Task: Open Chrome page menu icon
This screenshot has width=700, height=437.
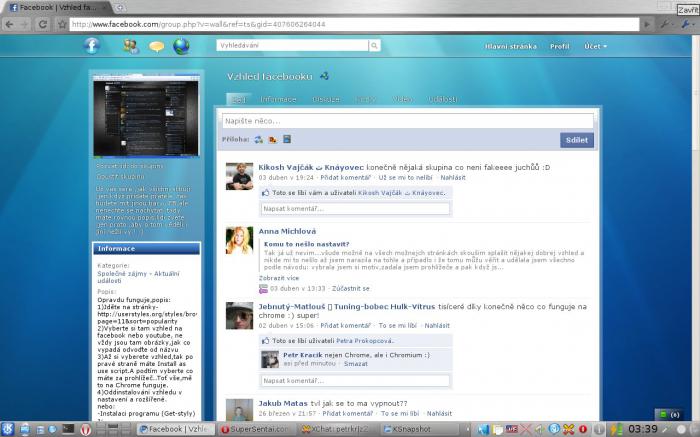Action: click(665, 24)
